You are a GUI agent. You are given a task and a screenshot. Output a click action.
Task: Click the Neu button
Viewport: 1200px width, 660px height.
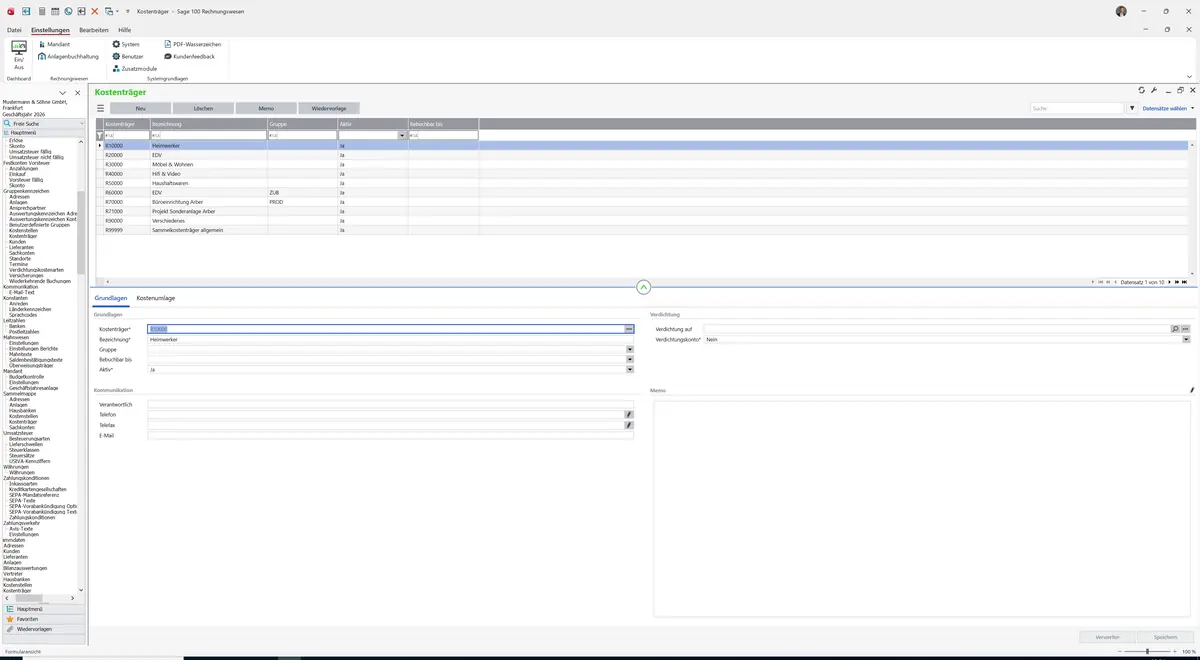tap(140, 108)
